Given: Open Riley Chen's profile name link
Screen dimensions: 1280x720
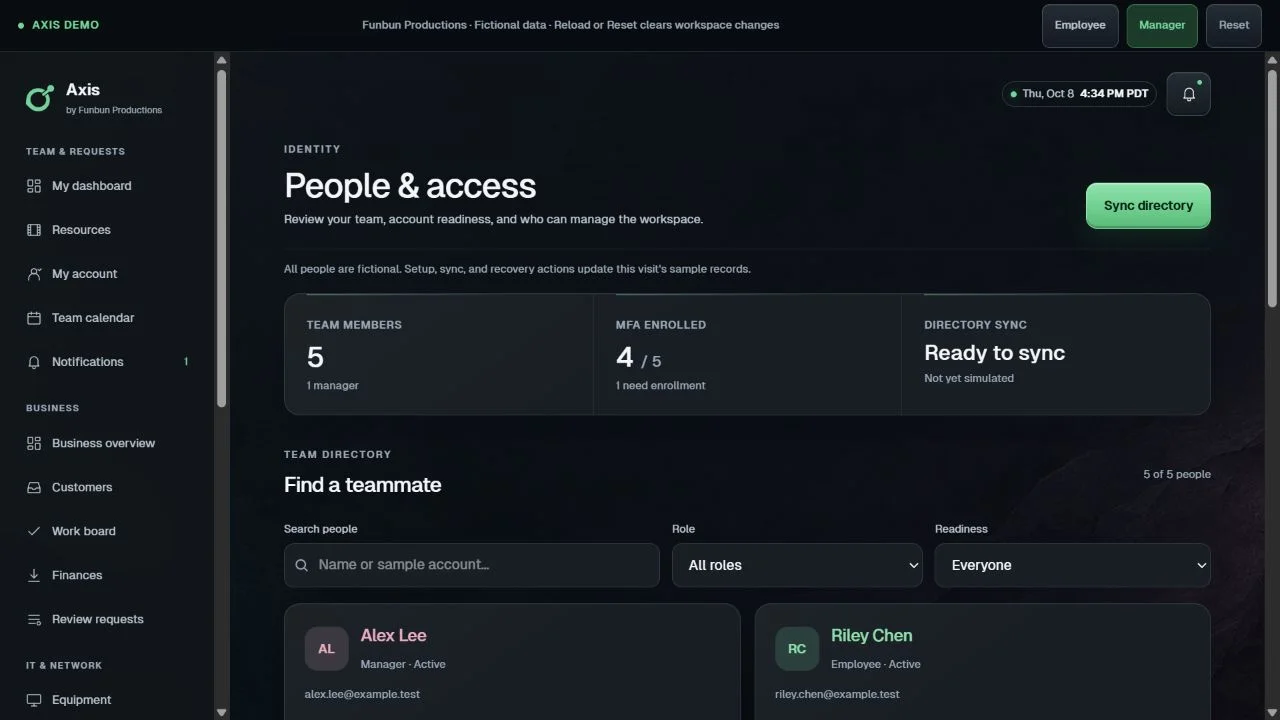Looking at the screenshot, I should 871,635.
